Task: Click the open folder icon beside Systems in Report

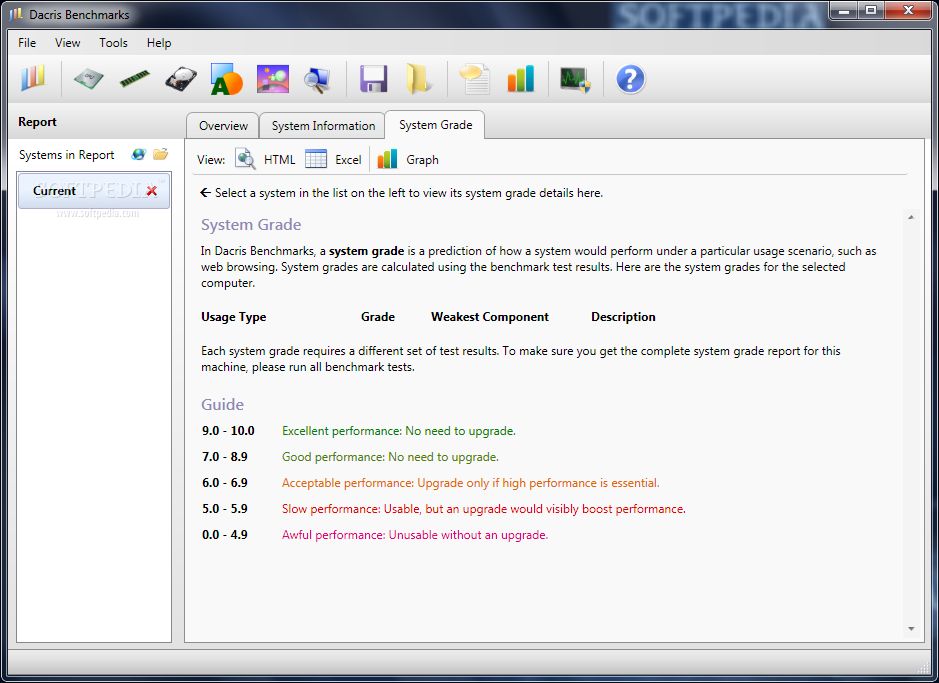Action: [x=160, y=154]
